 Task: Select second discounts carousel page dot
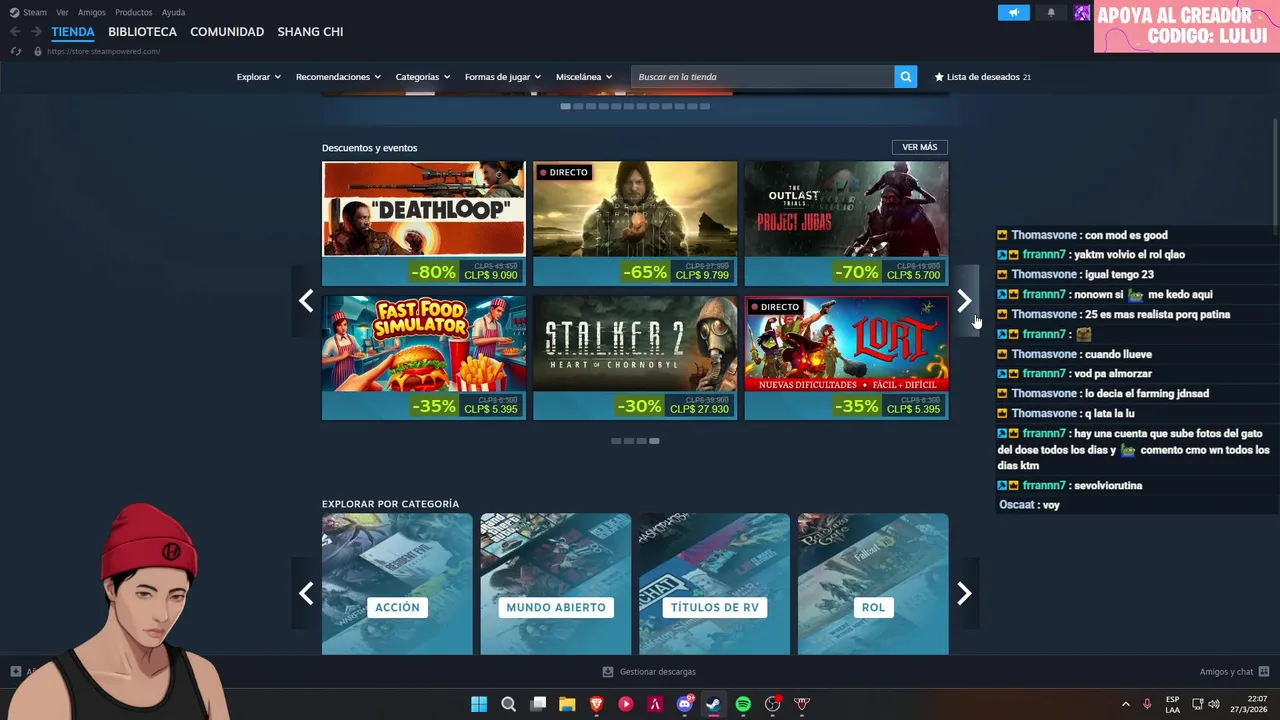[628, 441]
